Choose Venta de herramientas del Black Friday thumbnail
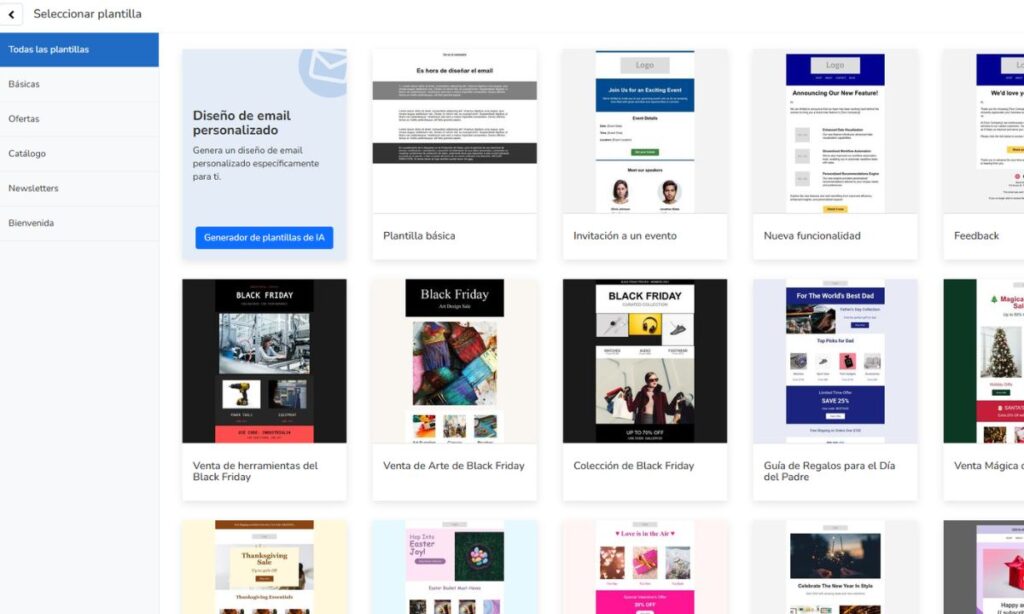 264,361
